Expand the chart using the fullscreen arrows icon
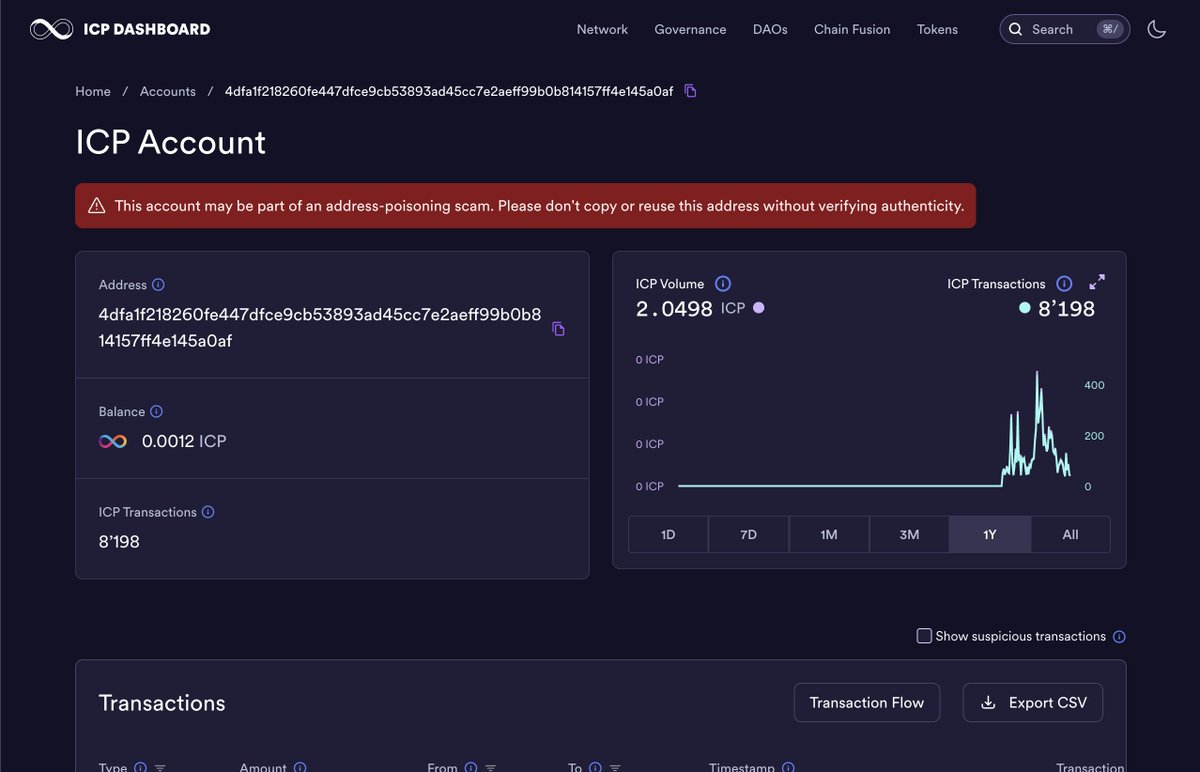The image size is (1200, 772). (1097, 283)
